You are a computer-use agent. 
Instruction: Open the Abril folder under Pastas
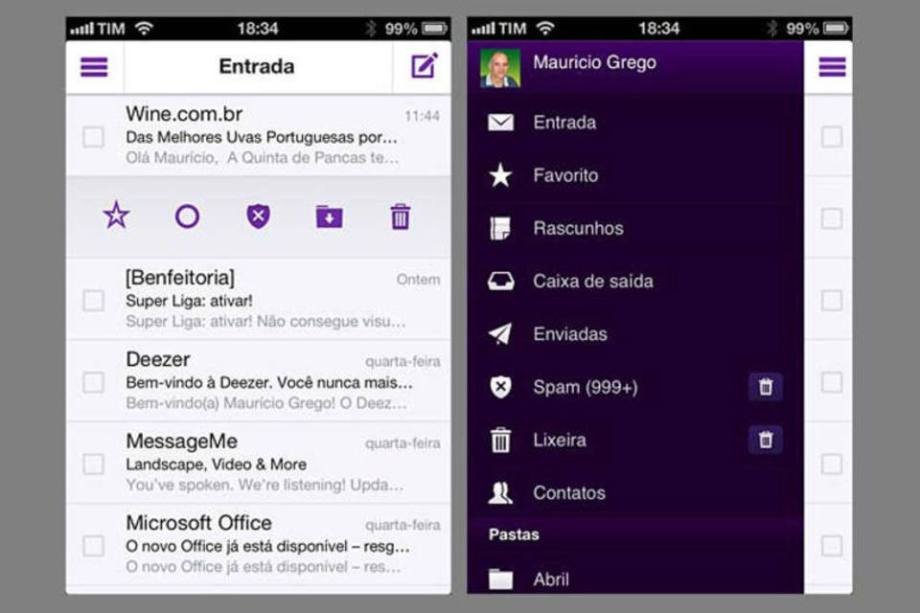(x=551, y=579)
